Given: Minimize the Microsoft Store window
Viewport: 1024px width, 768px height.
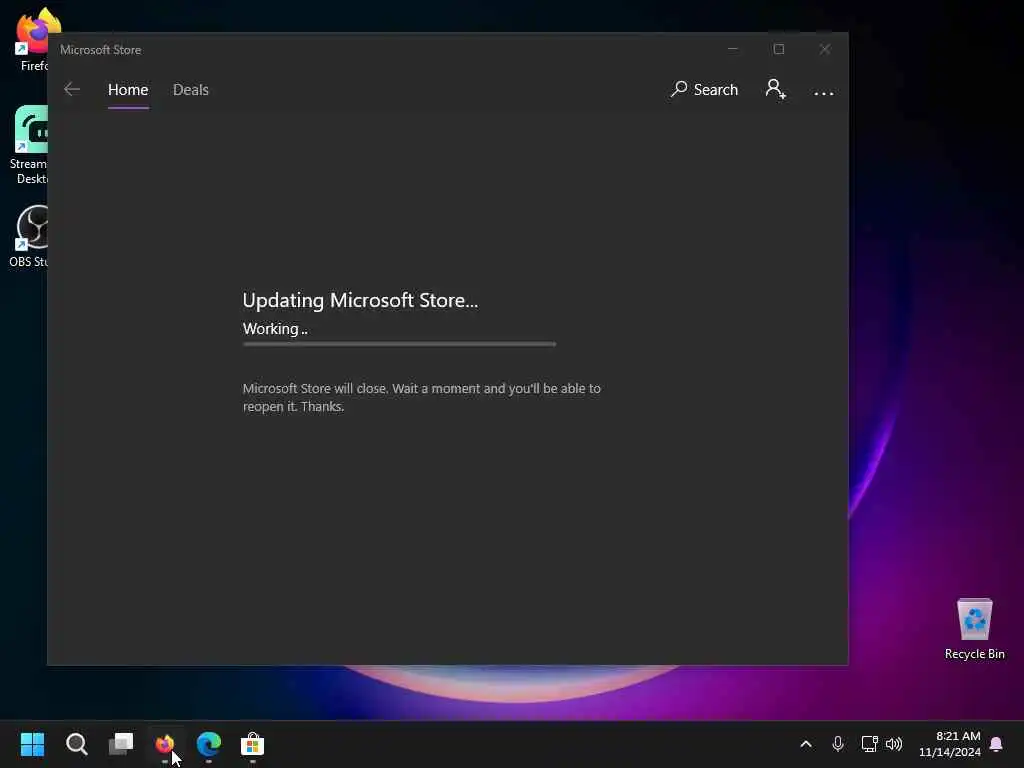Looking at the screenshot, I should (x=733, y=49).
